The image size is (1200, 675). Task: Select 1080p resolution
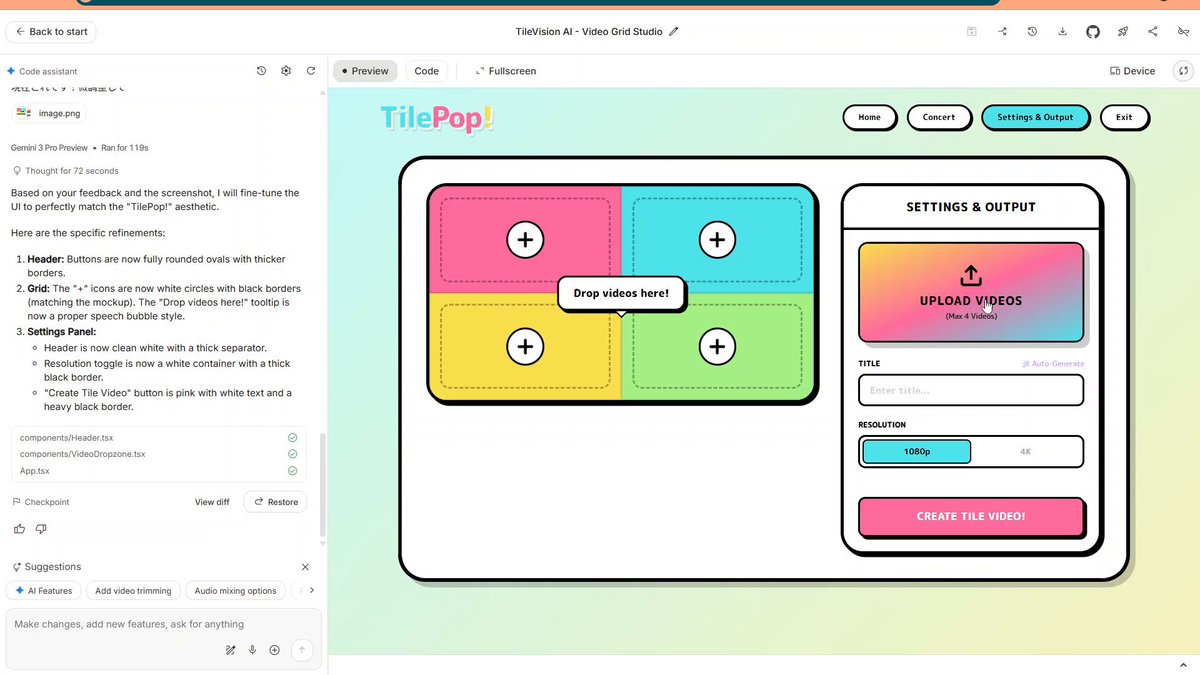917,452
